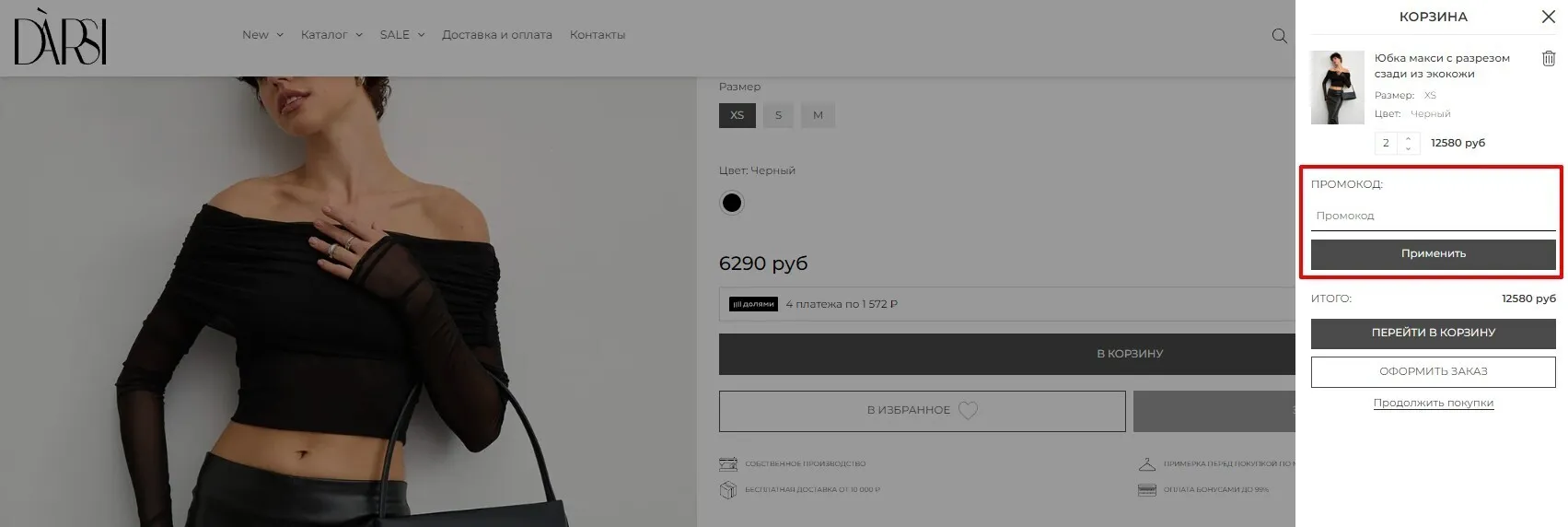Open Контакты menu item
Image resolution: width=1568 pixels, height=527 pixels.
(x=598, y=35)
